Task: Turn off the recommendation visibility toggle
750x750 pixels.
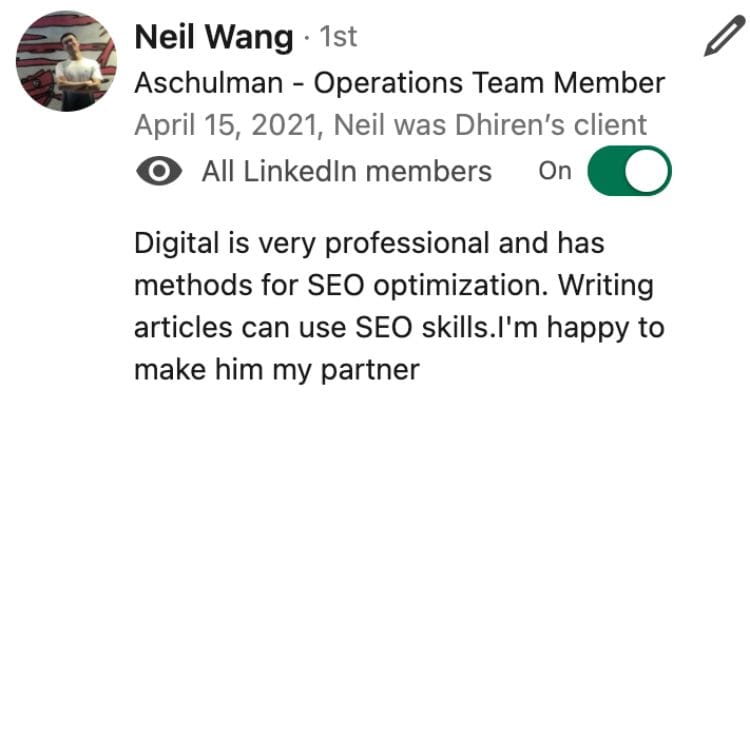Action: click(629, 171)
